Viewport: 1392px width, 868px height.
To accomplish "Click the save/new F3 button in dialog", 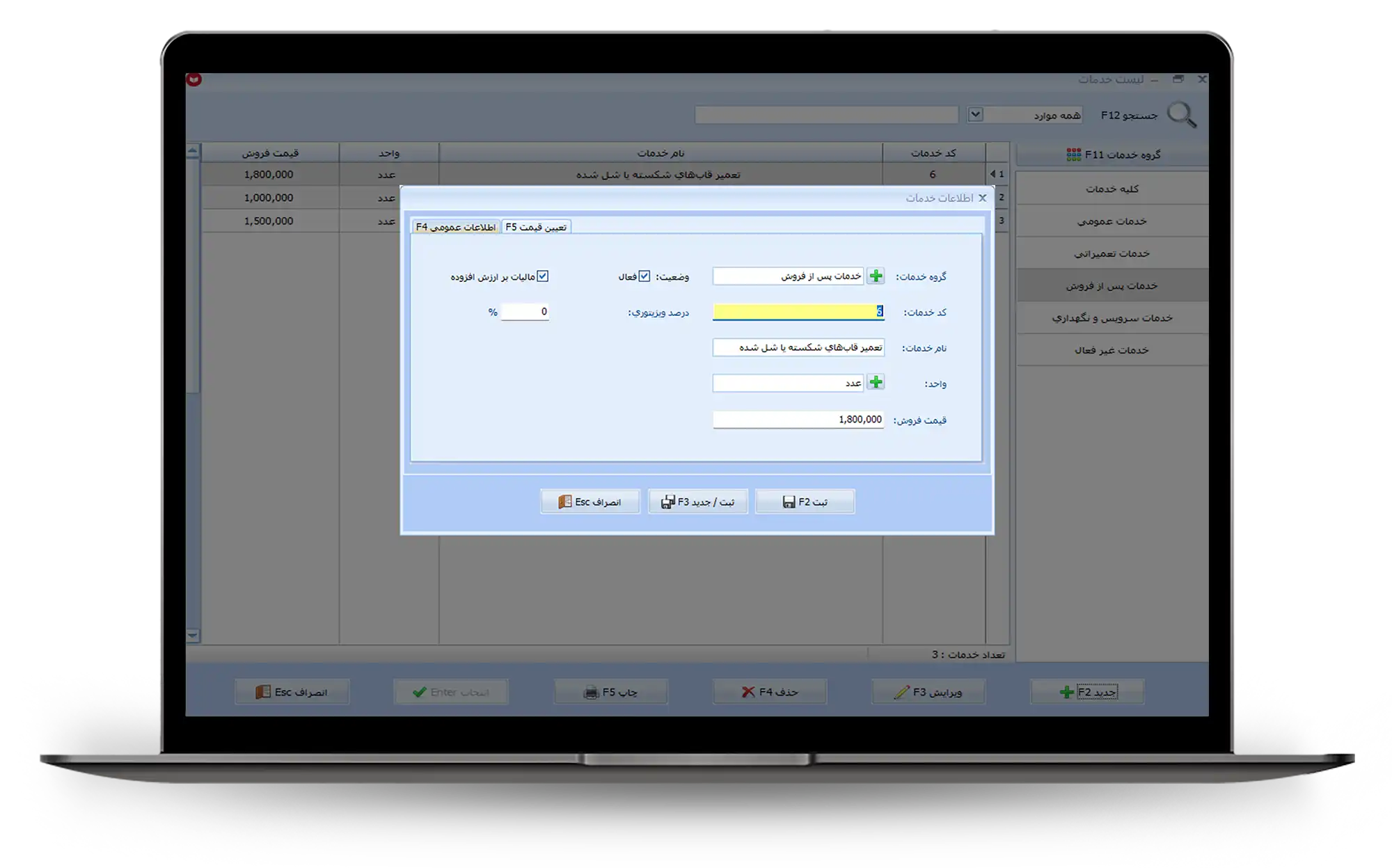I will pyautogui.click(x=697, y=502).
